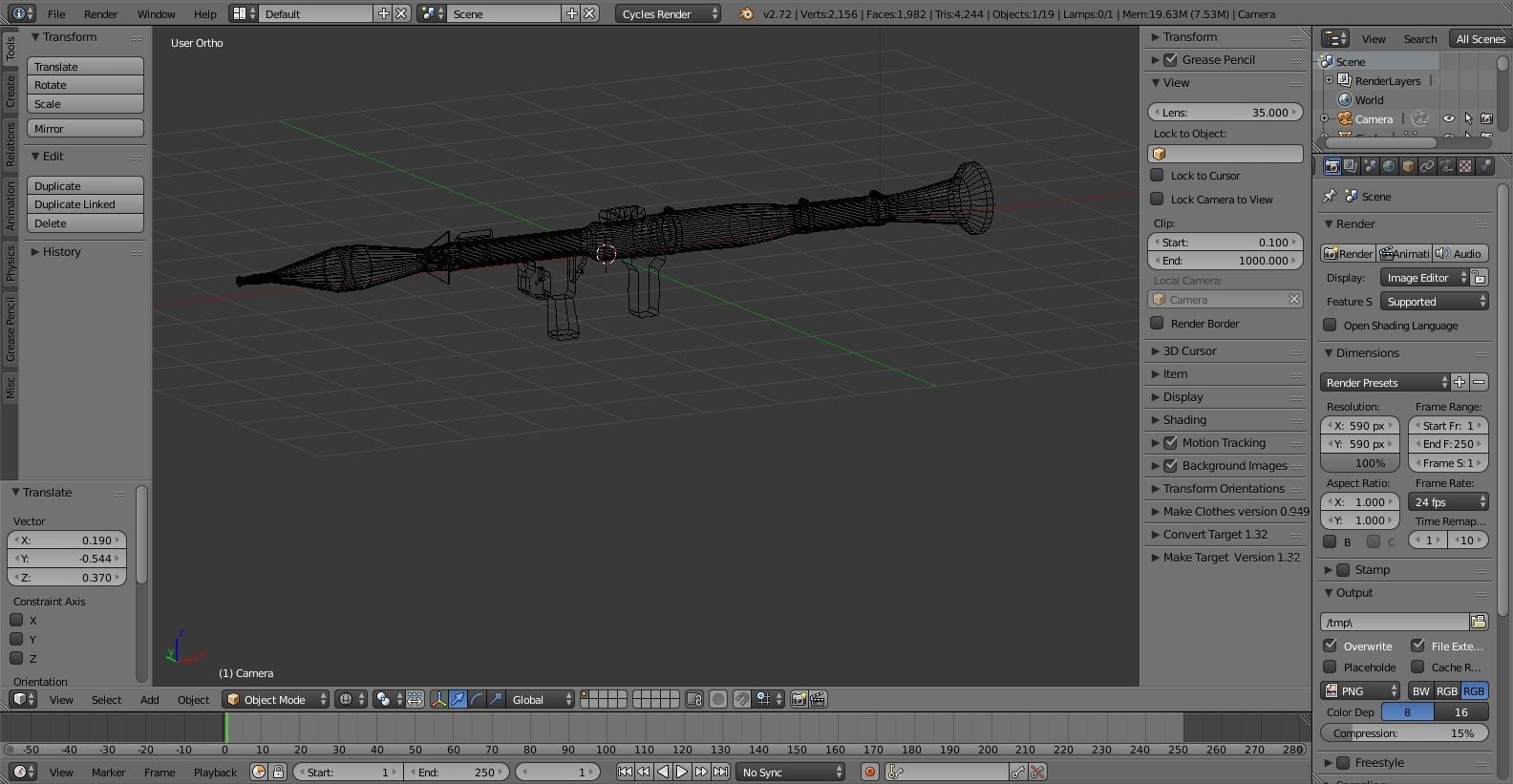
Task: Open the File menu
Action: click(x=56, y=13)
